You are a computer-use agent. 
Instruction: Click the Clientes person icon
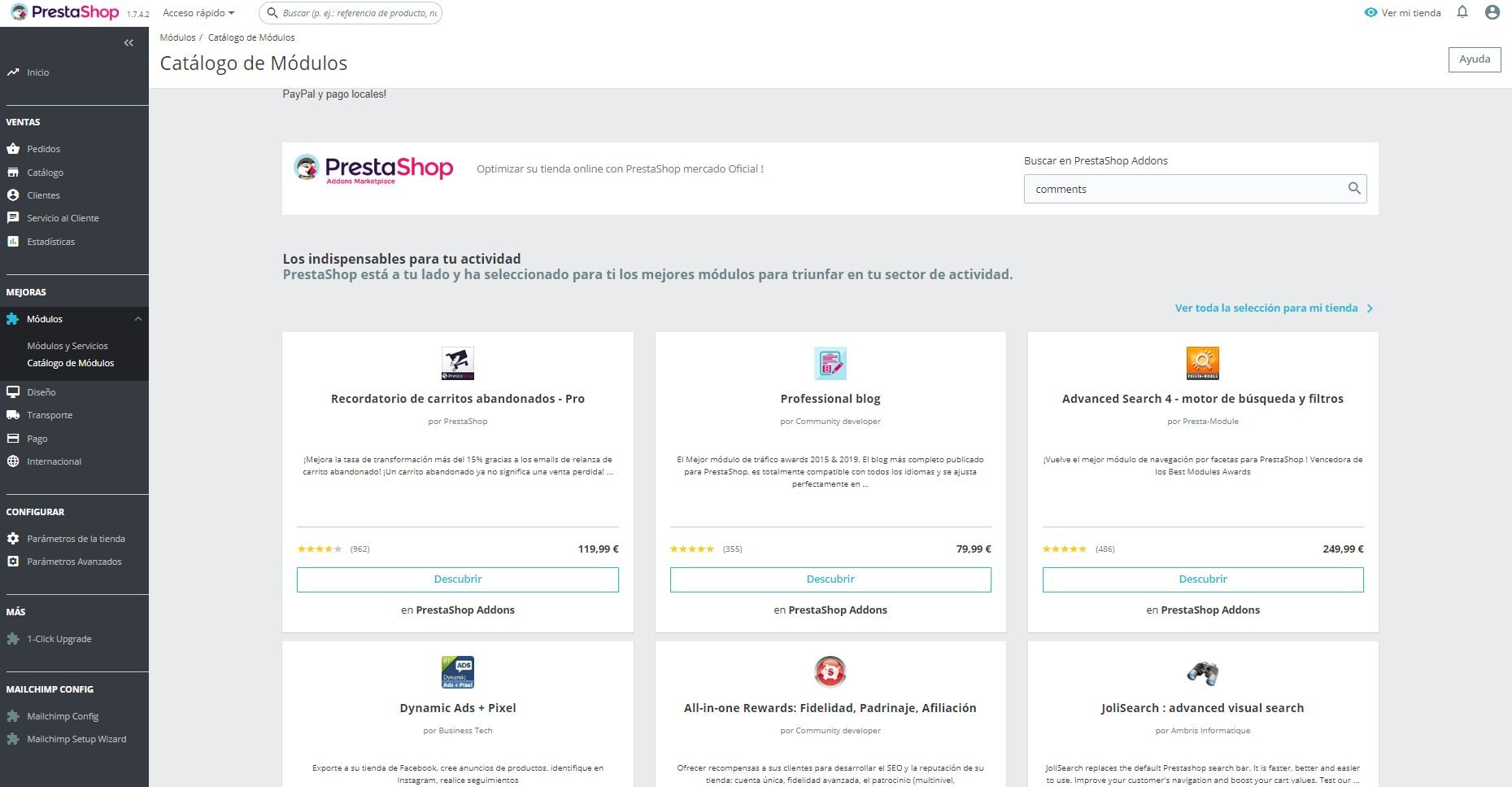13,195
